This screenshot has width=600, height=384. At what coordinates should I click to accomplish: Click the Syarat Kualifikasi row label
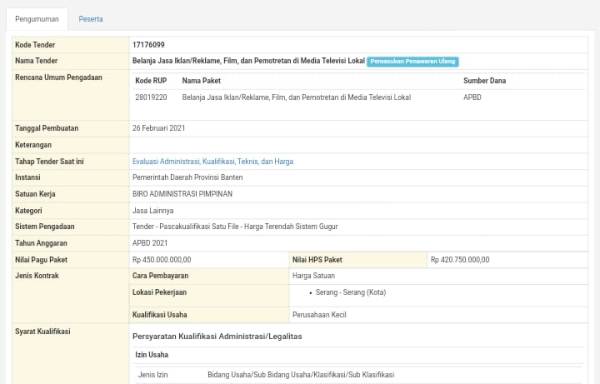[x=43, y=331]
